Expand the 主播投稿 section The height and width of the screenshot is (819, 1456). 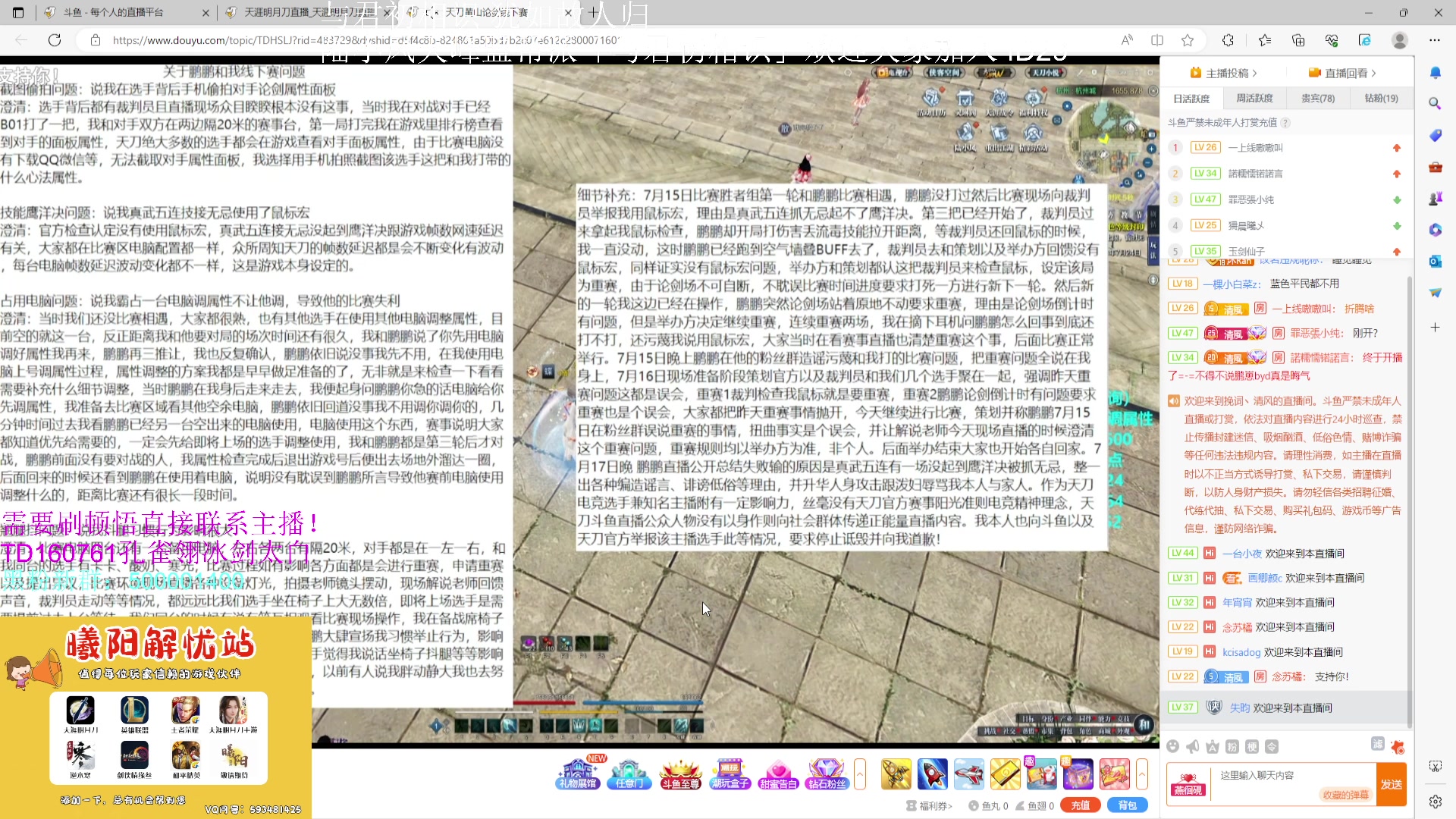[1222, 72]
